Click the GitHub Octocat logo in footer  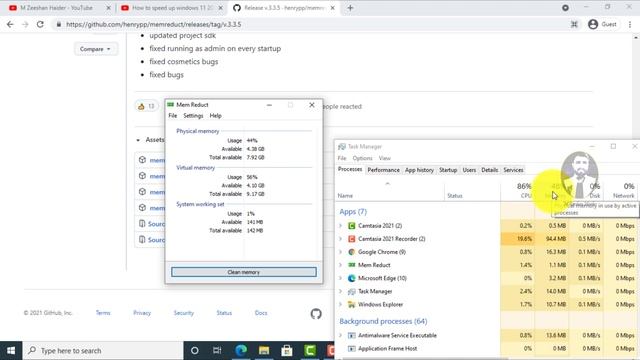pos(316,313)
